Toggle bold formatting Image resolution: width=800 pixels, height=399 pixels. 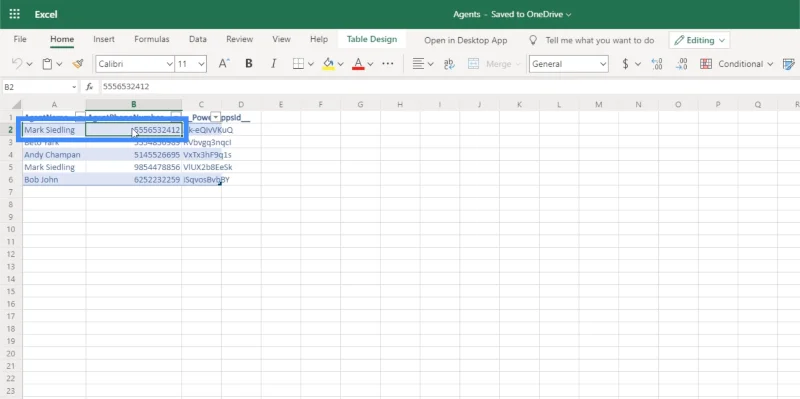[249, 64]
